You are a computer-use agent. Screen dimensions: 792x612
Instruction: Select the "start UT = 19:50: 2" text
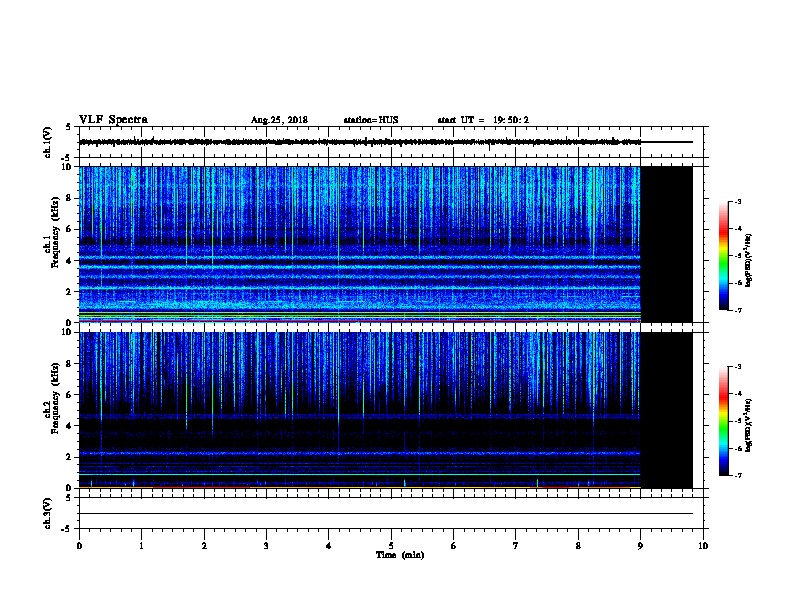[x=483, y=120]
